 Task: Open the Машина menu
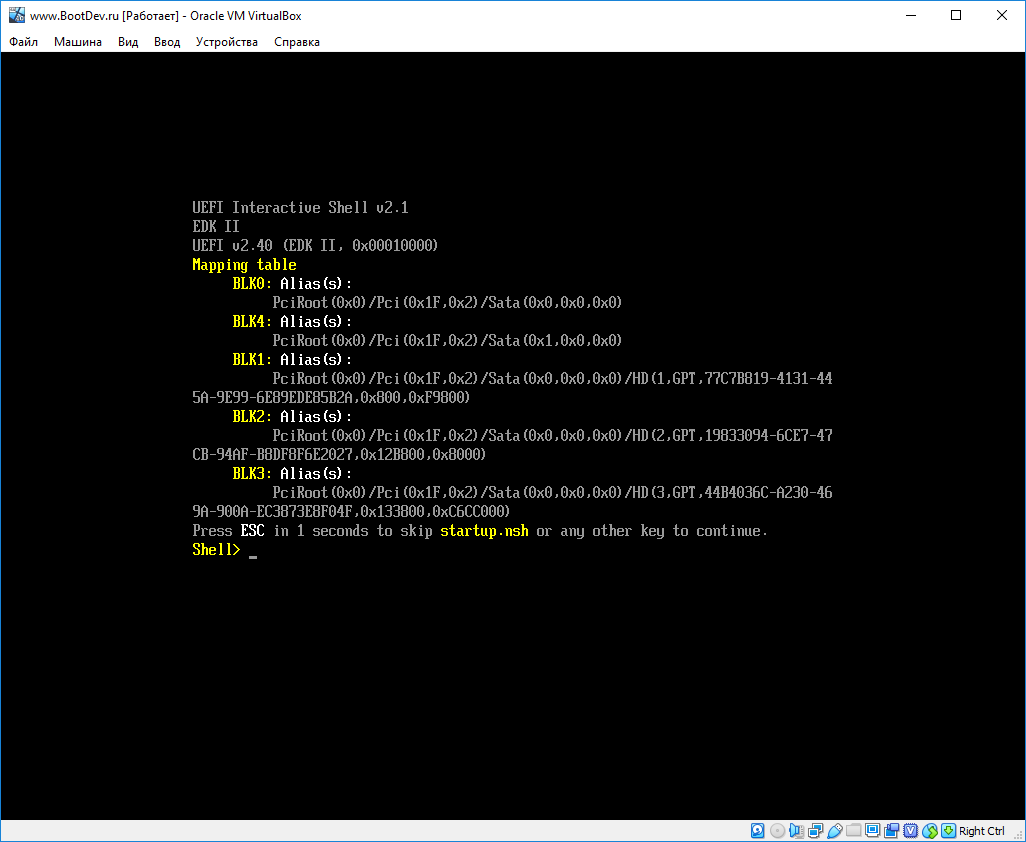pos(77,42)
